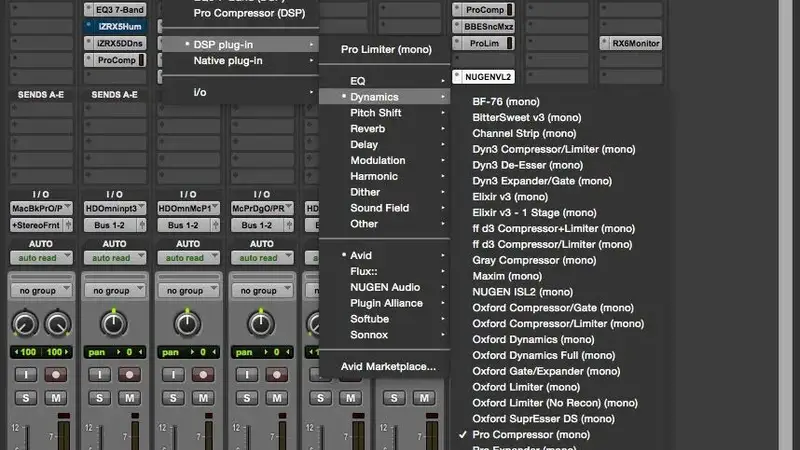Select Dyn3 Expander/Gate (mono) plug-in
800x450 pixels.
pos(542,181)
